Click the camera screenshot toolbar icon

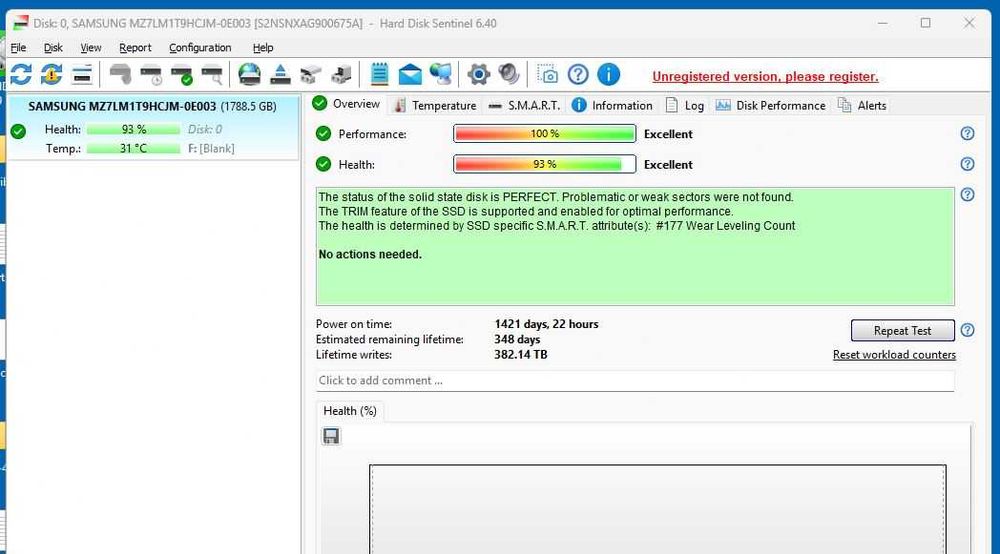pyautogui.click(x=547, y=75)
